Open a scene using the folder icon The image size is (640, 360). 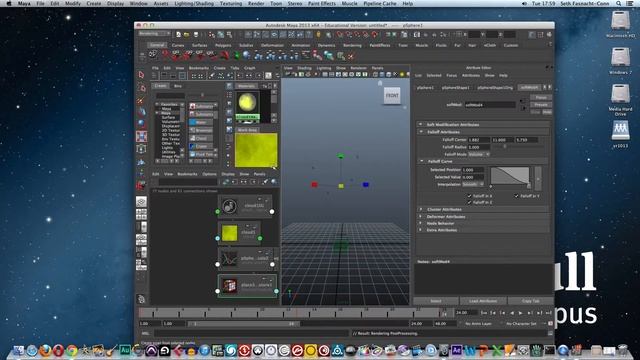coord(187,35)
